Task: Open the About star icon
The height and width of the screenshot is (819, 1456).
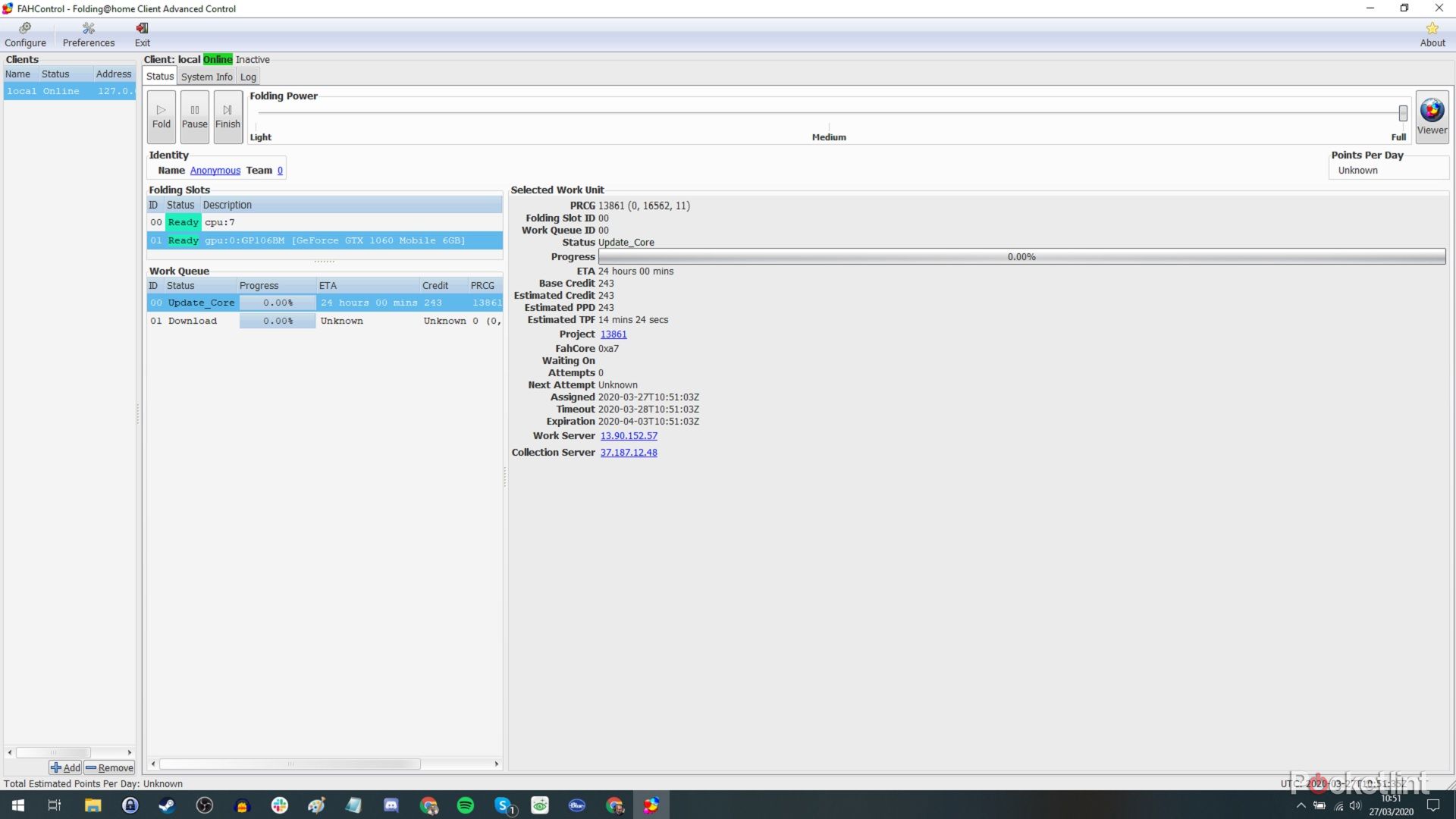Action: pyautogui.click(x=1432, y=34)
